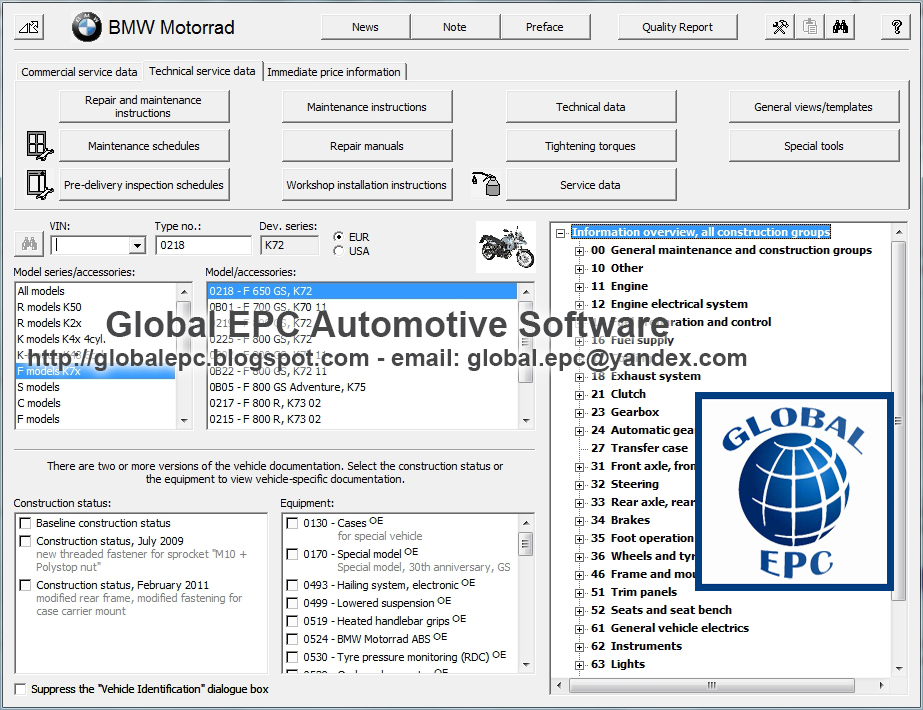
Task: Click the window-tool icon next to Maintenance schedules
Action: (38, 145)
